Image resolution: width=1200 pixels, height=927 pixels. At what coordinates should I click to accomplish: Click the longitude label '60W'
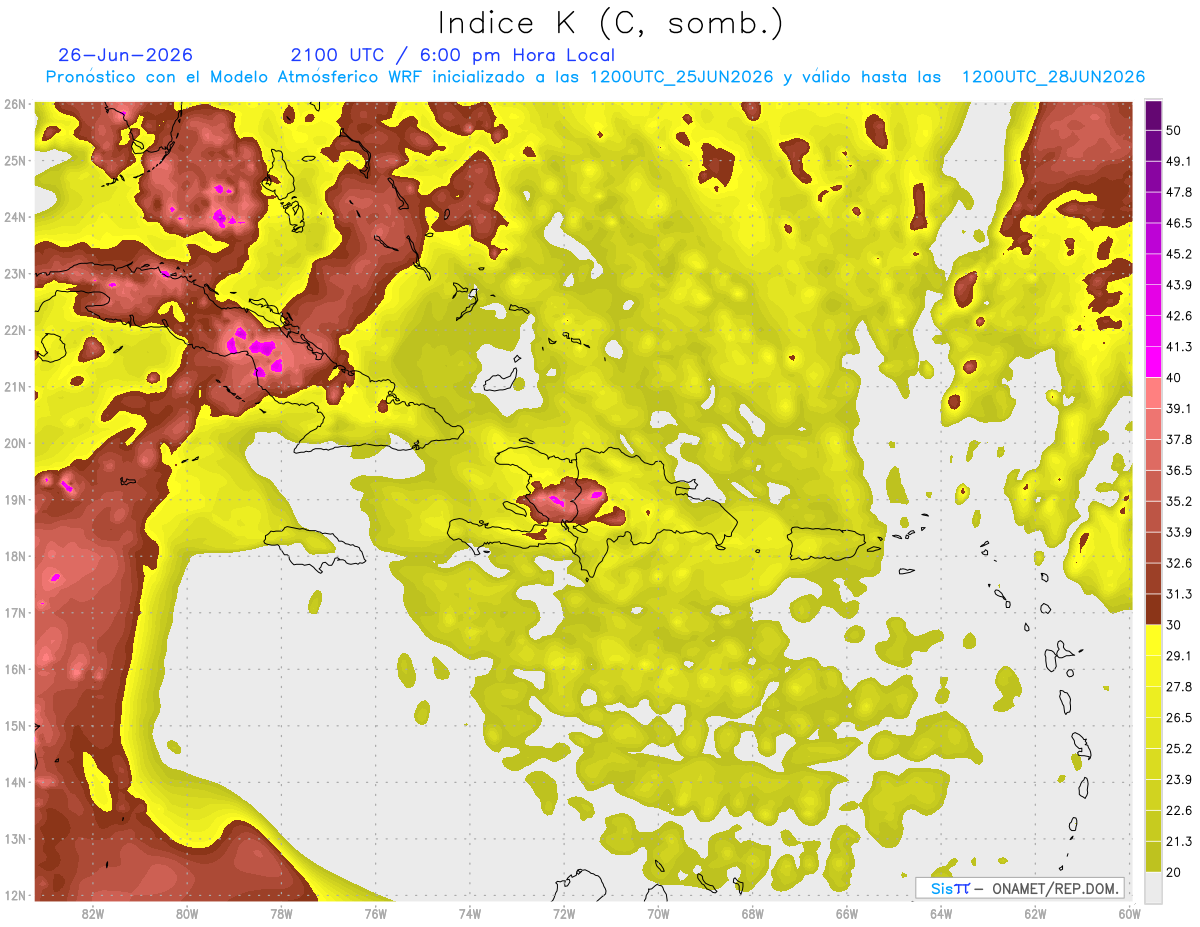tap(1129, 913)
